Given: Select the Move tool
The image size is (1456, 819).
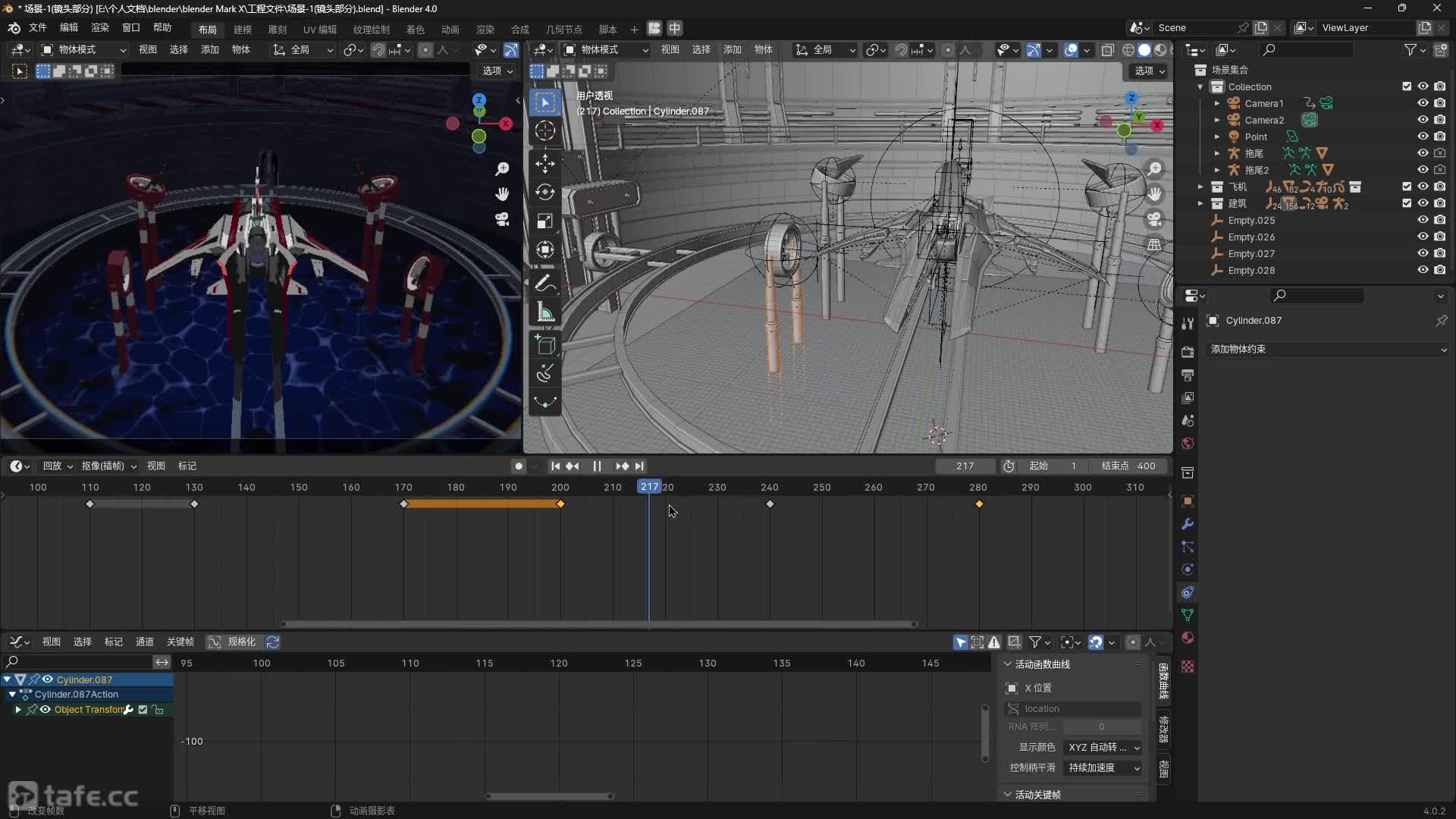Looking at the screenshot, I should [x=544, y=163].
